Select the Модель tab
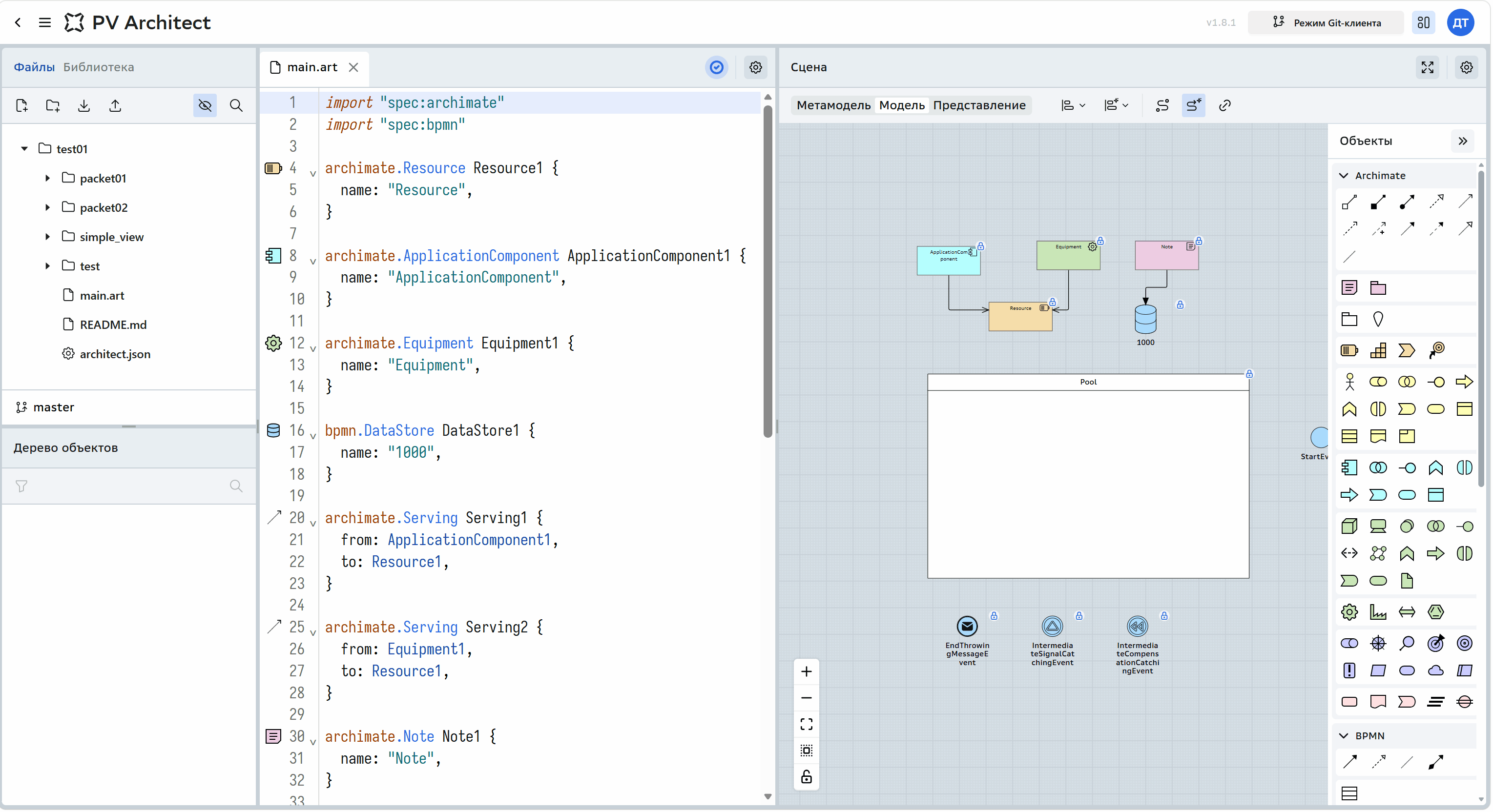The width and height of the screenshot is (1493, 812). pyautogui.click(x=902, y=105)
